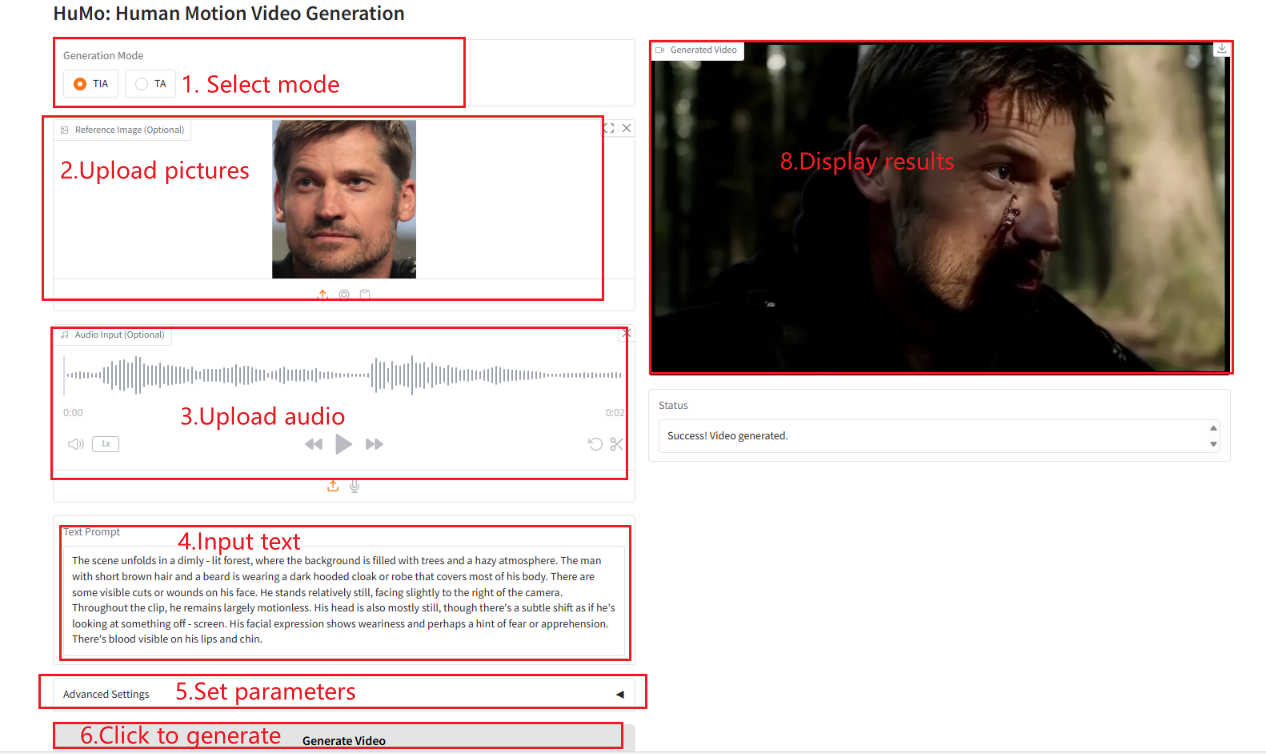Play the uploaded audio clip
This screenshot has height=754, width=1266.
(343, 444)
